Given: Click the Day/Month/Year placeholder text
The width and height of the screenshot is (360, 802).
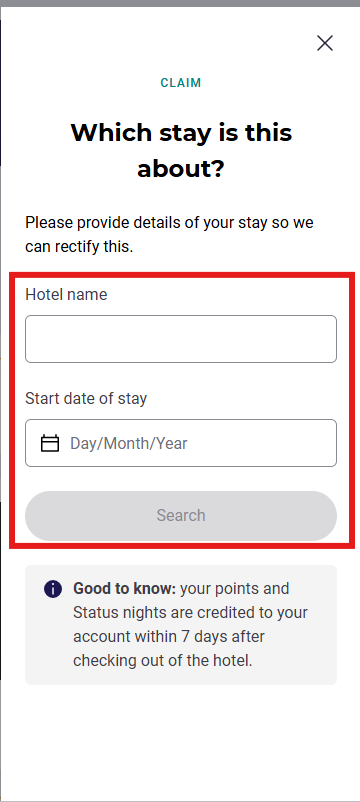Looking at the screenshot, I should click(x=129, y=443).
